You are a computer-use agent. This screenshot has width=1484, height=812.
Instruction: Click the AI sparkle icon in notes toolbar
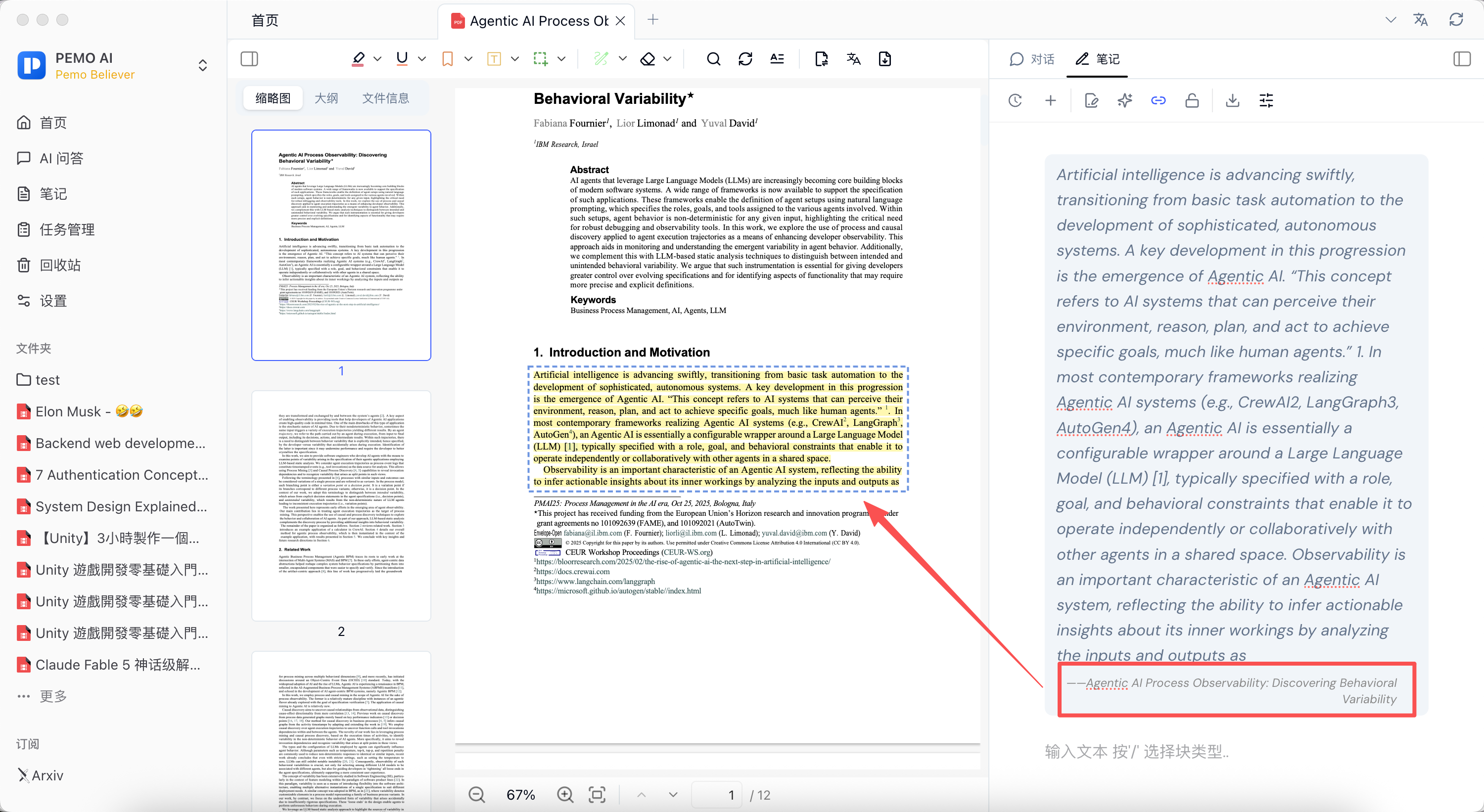(1124, 101)
